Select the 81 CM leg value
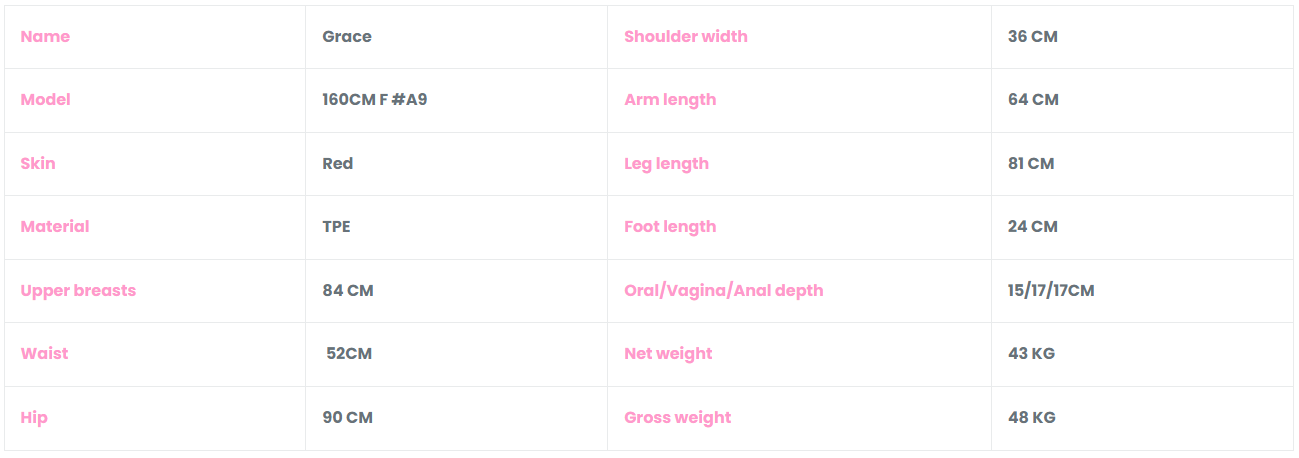 1031,164
